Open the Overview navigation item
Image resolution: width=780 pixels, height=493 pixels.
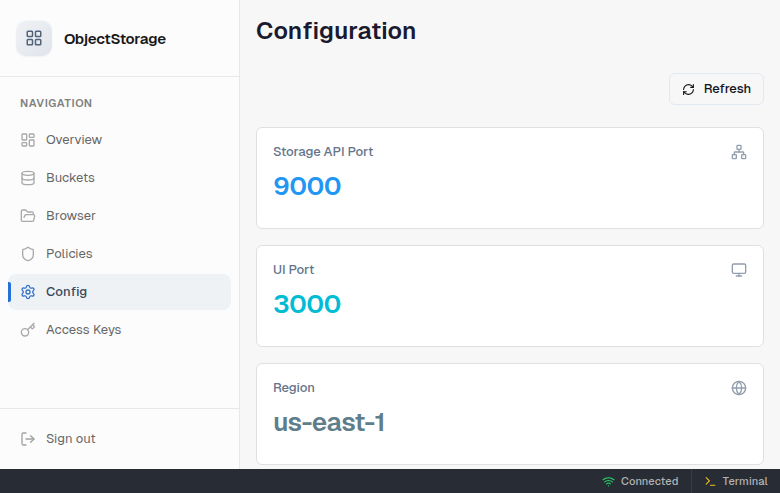(x=74, y=140)
